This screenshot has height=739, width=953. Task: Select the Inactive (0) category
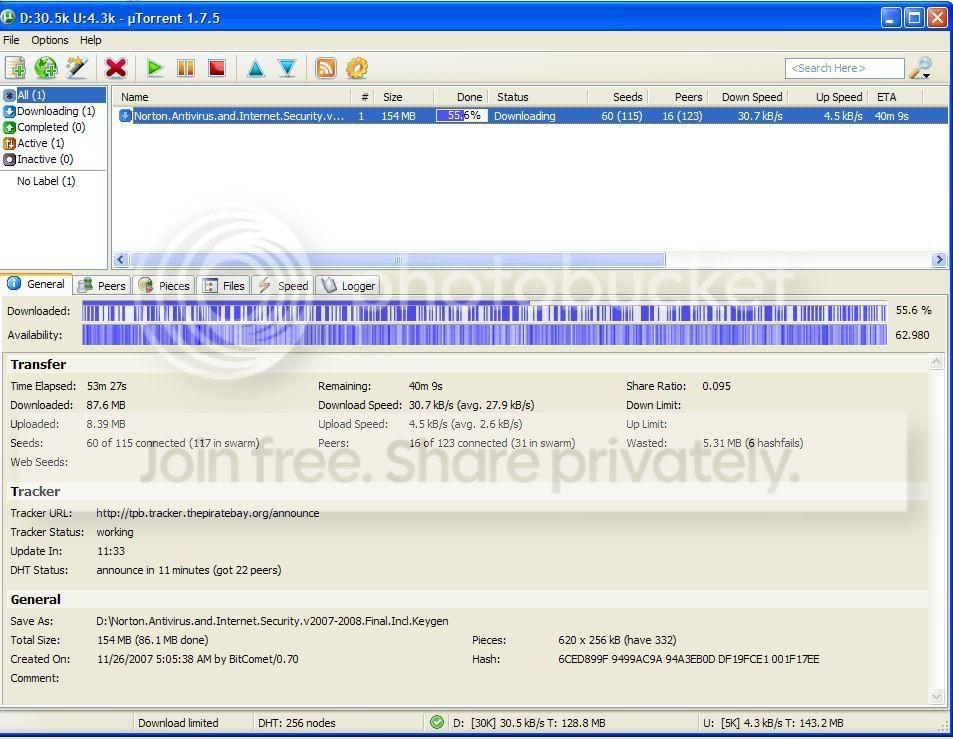38,159
